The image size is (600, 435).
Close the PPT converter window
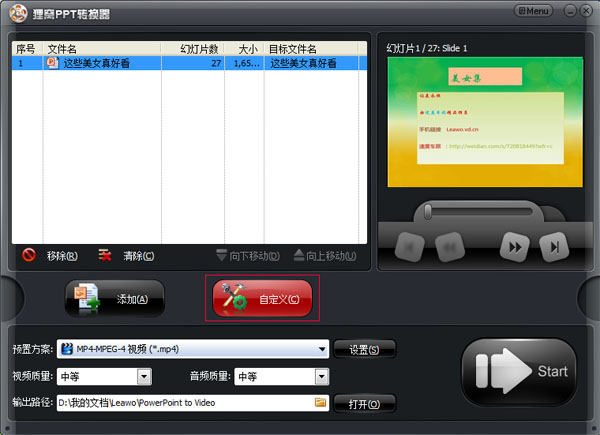(x=586, y=11)
